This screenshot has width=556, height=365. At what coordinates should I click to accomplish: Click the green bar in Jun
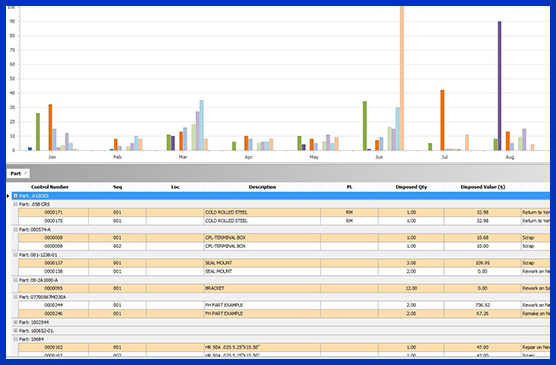point(365,126)
